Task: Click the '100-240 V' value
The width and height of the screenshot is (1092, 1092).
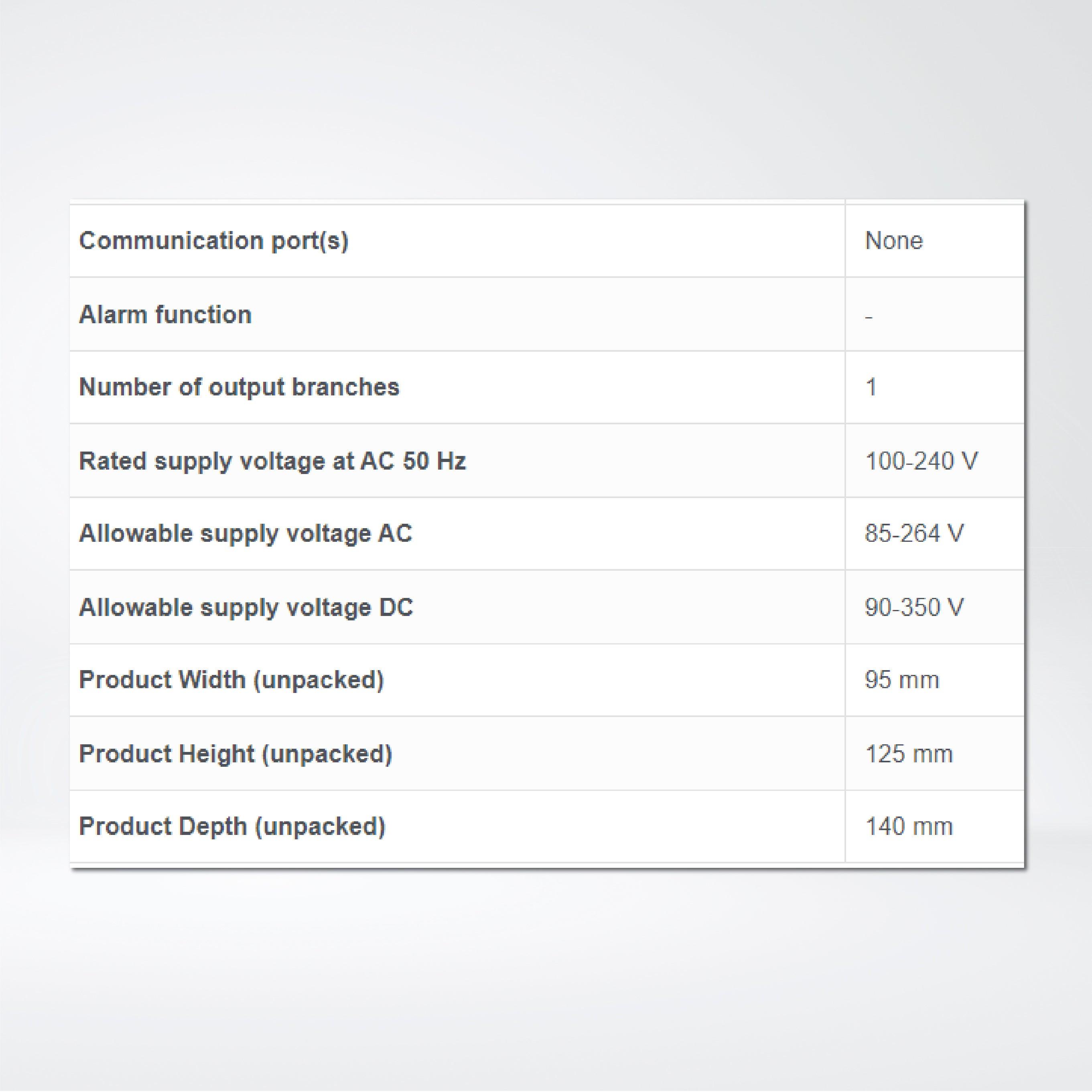Action: click(x=922, y=461)
